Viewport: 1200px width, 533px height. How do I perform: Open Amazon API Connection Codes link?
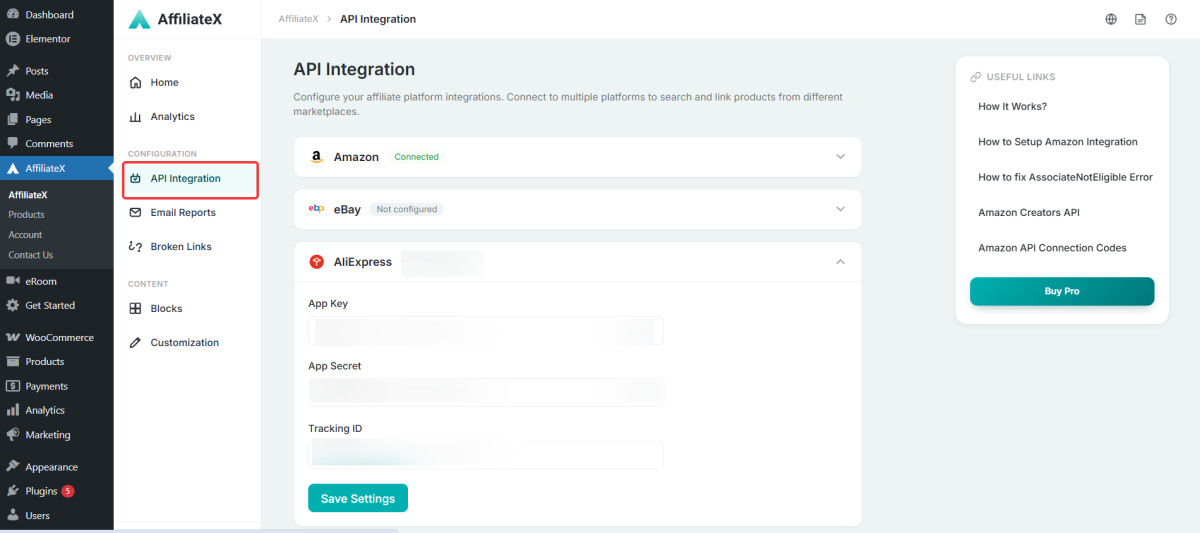[1052, 248]
